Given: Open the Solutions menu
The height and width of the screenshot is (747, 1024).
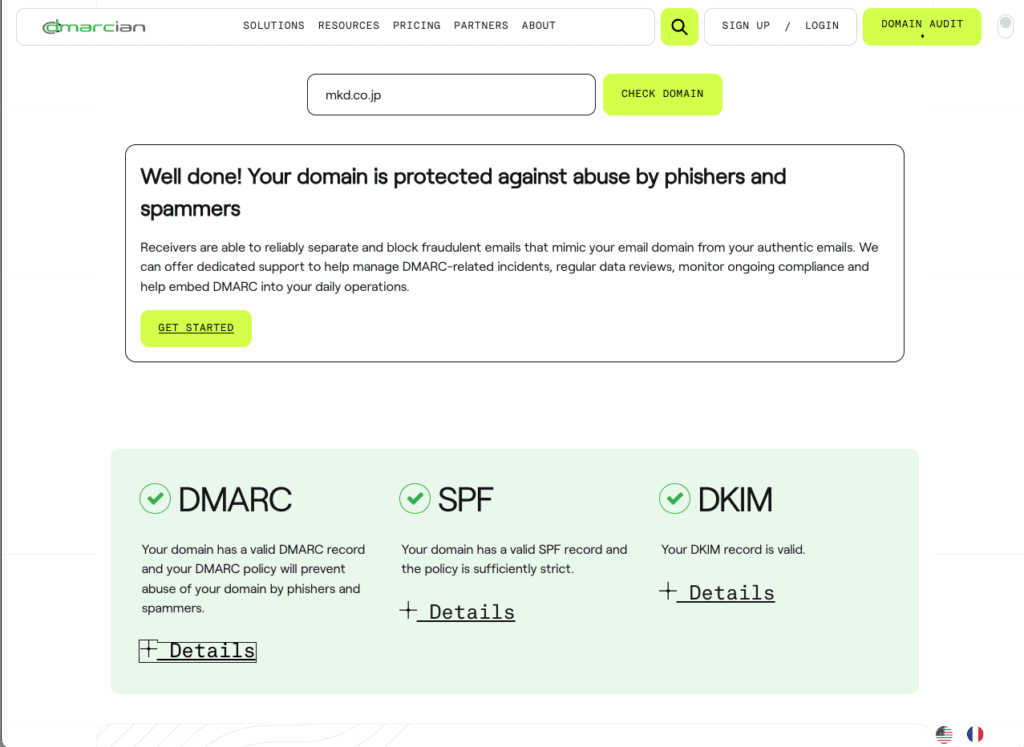Looking at the screenshot, I should pos(273,26).
